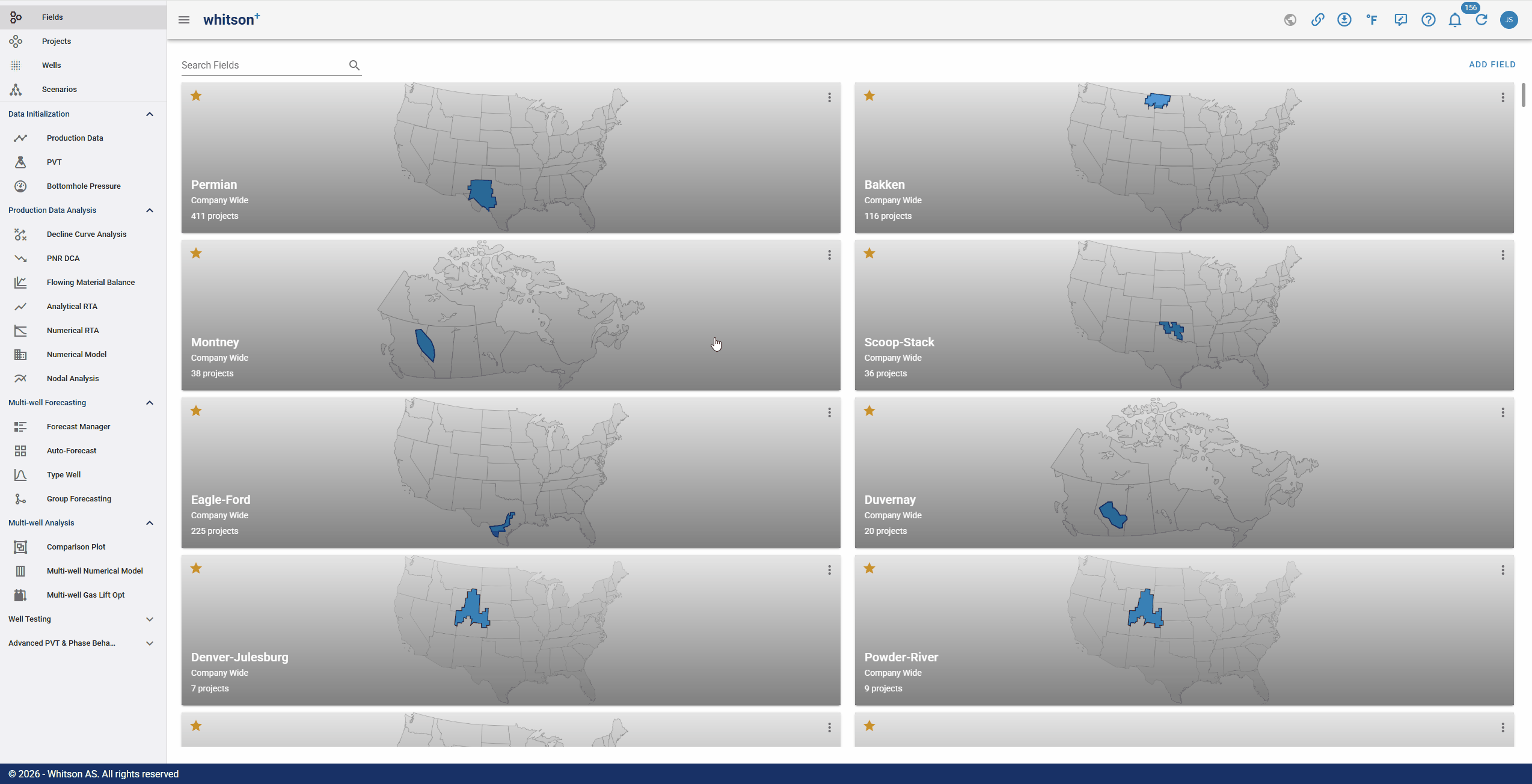Click the Wells grid icon

pos(16,65)
